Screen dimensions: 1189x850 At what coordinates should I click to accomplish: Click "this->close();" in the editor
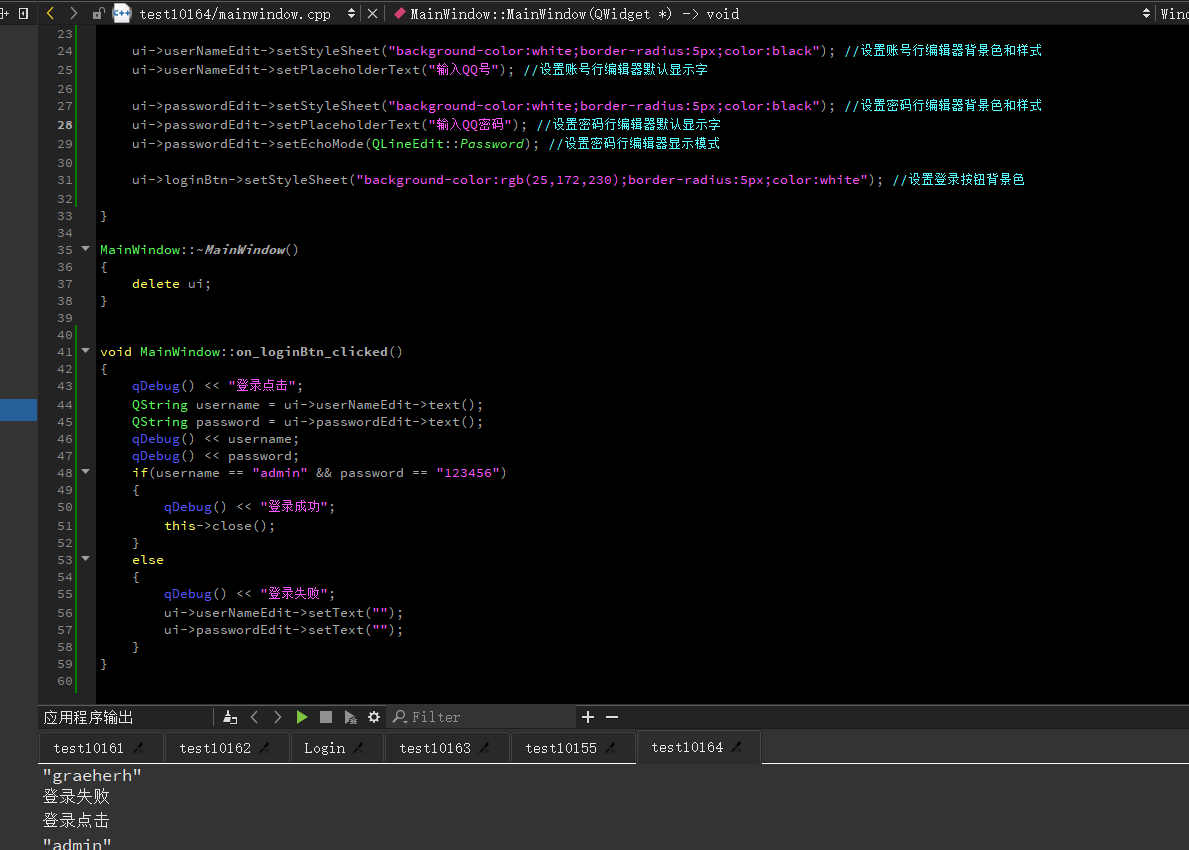tap(220, 525)
